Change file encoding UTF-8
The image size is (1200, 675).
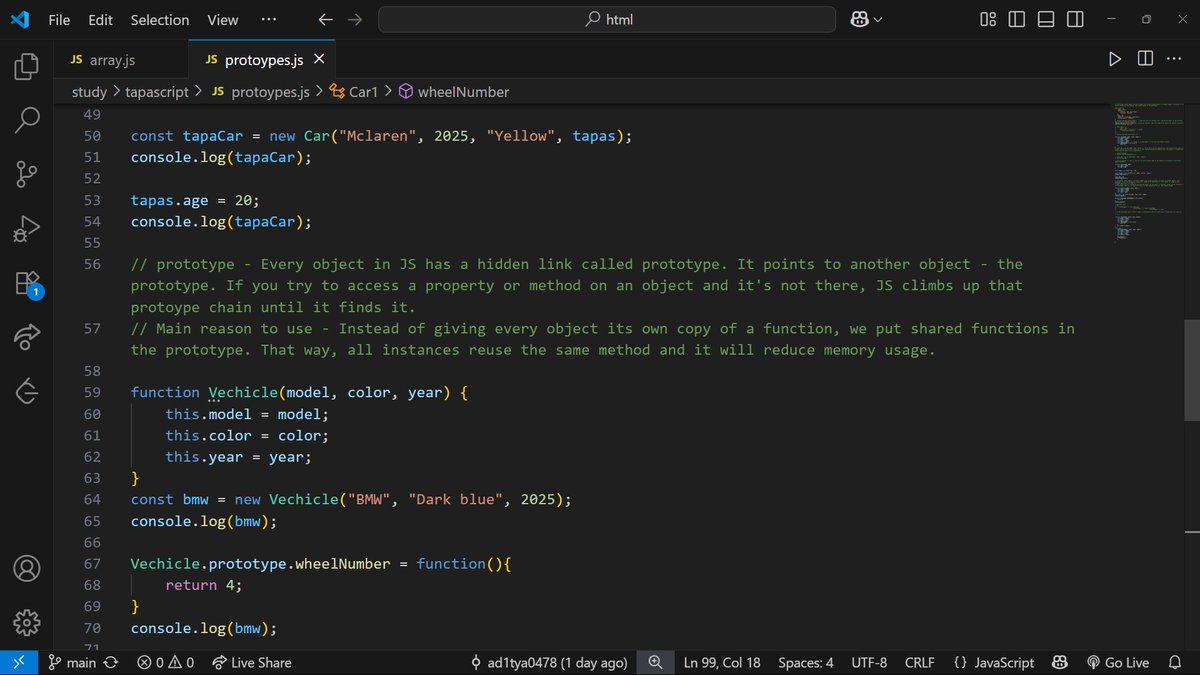[869, 662]
